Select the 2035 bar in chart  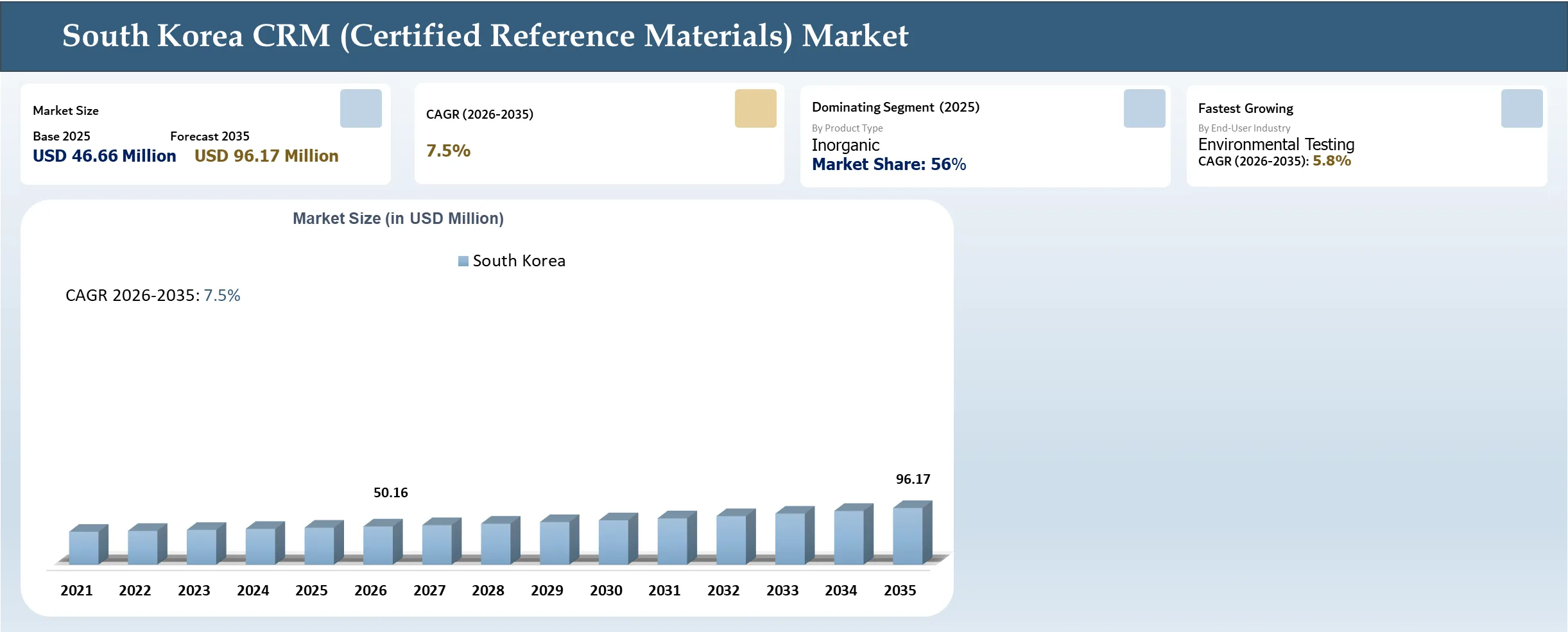click(x=912, y=533)
